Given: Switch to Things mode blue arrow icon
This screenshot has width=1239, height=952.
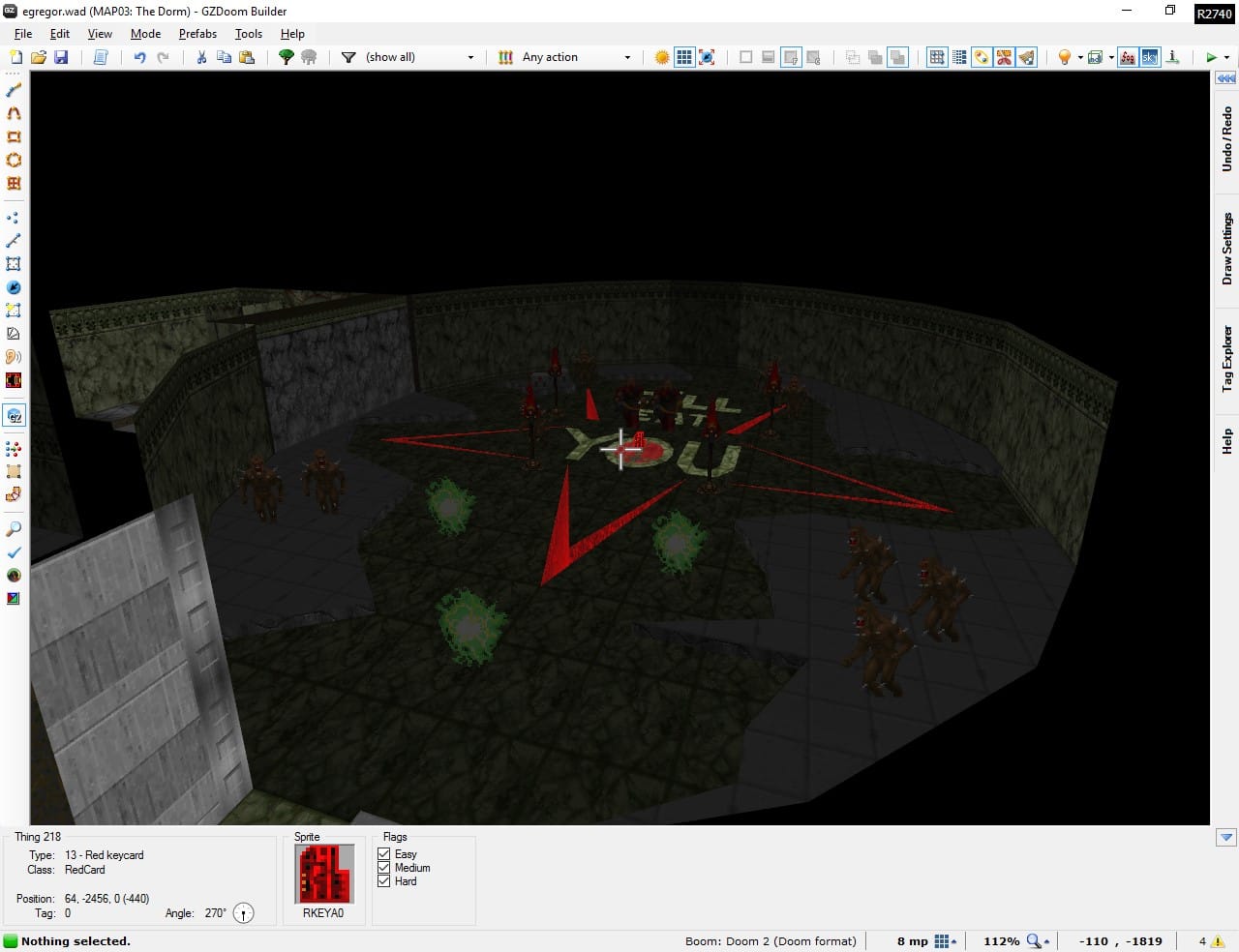Looking at the screenshot, I should click(x=14, y=287).
